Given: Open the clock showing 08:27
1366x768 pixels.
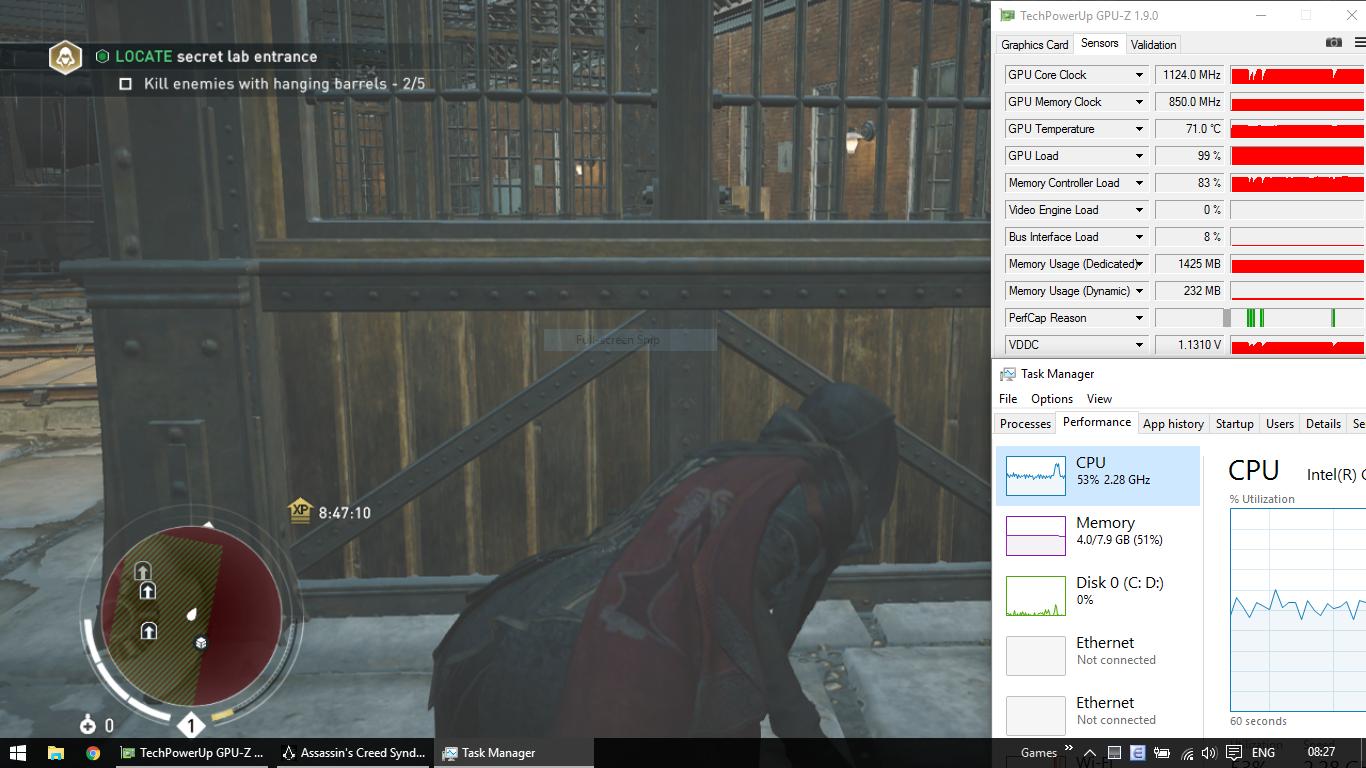Looking at the screenshot, I should (x=1321, y=752).
